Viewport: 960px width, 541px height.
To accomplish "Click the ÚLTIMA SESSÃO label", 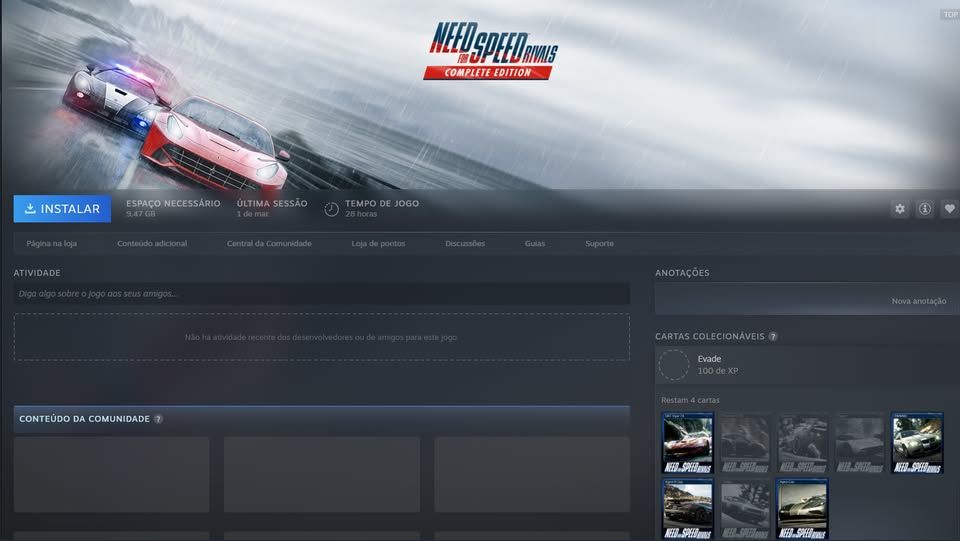I will click(272, 204).
